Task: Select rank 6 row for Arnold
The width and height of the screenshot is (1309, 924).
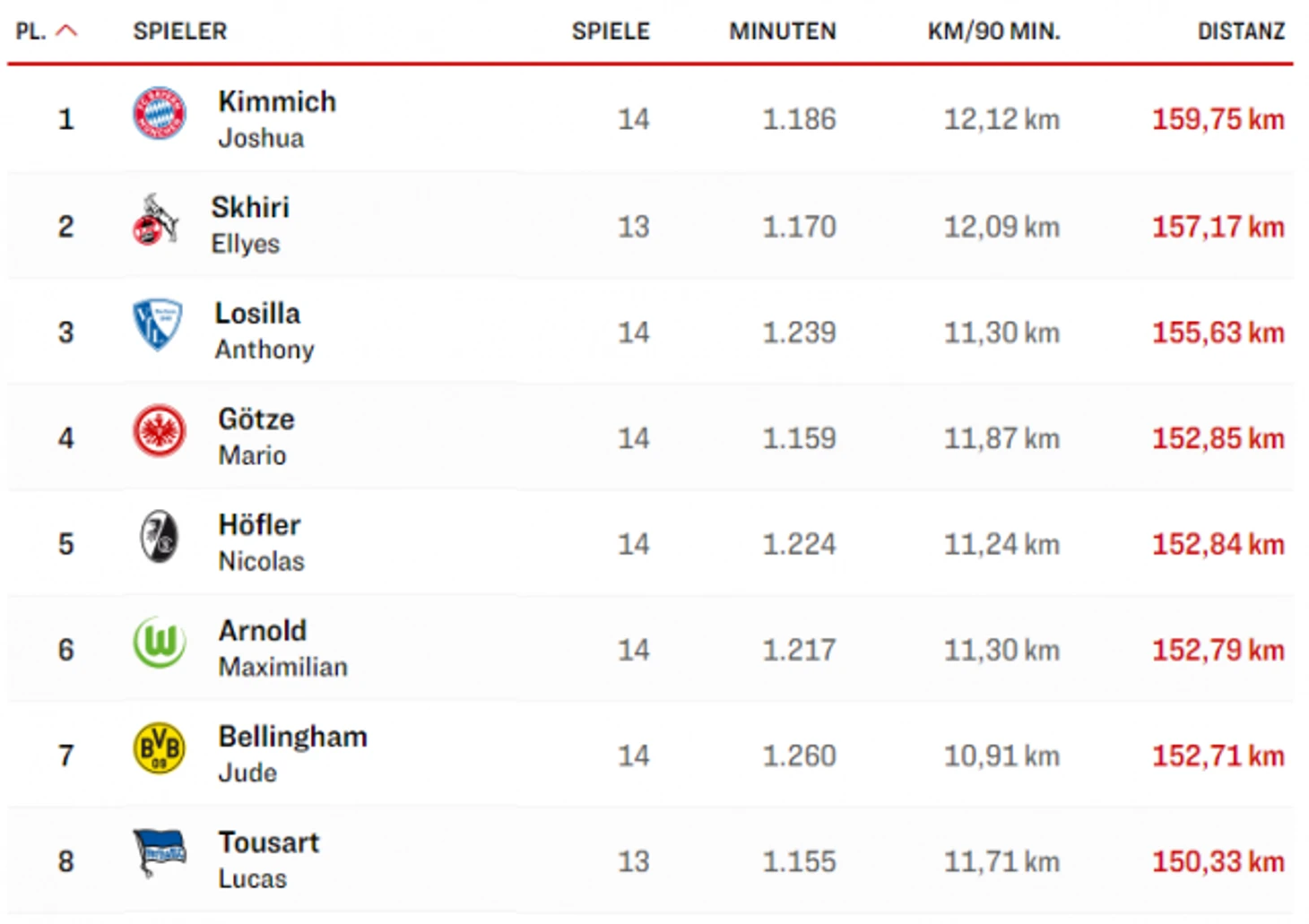Action: [x=650, y=649]
